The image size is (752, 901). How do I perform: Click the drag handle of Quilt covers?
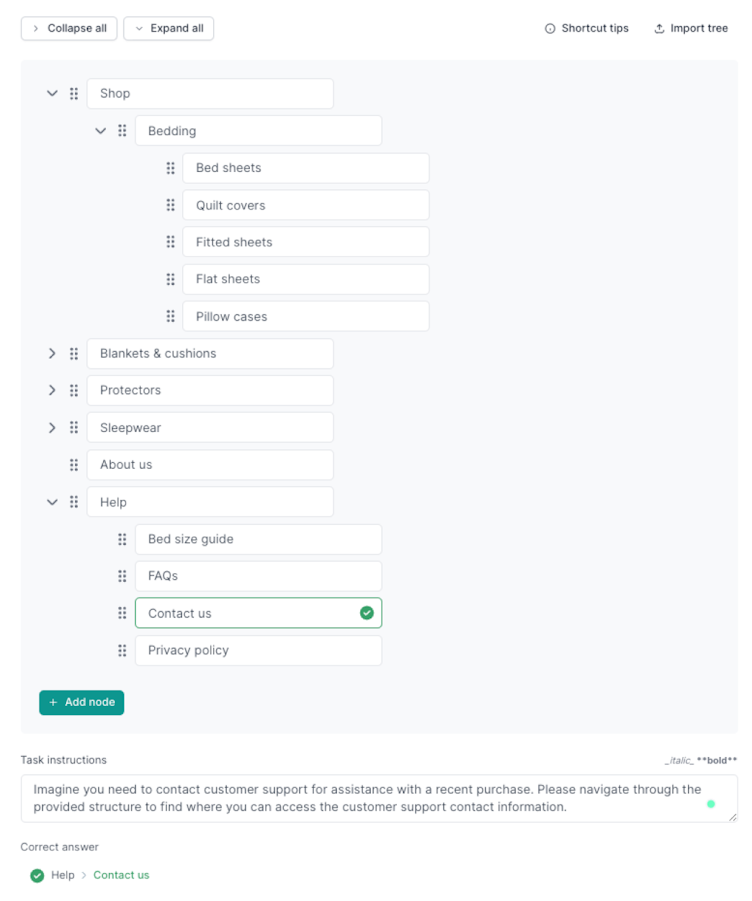170,205
